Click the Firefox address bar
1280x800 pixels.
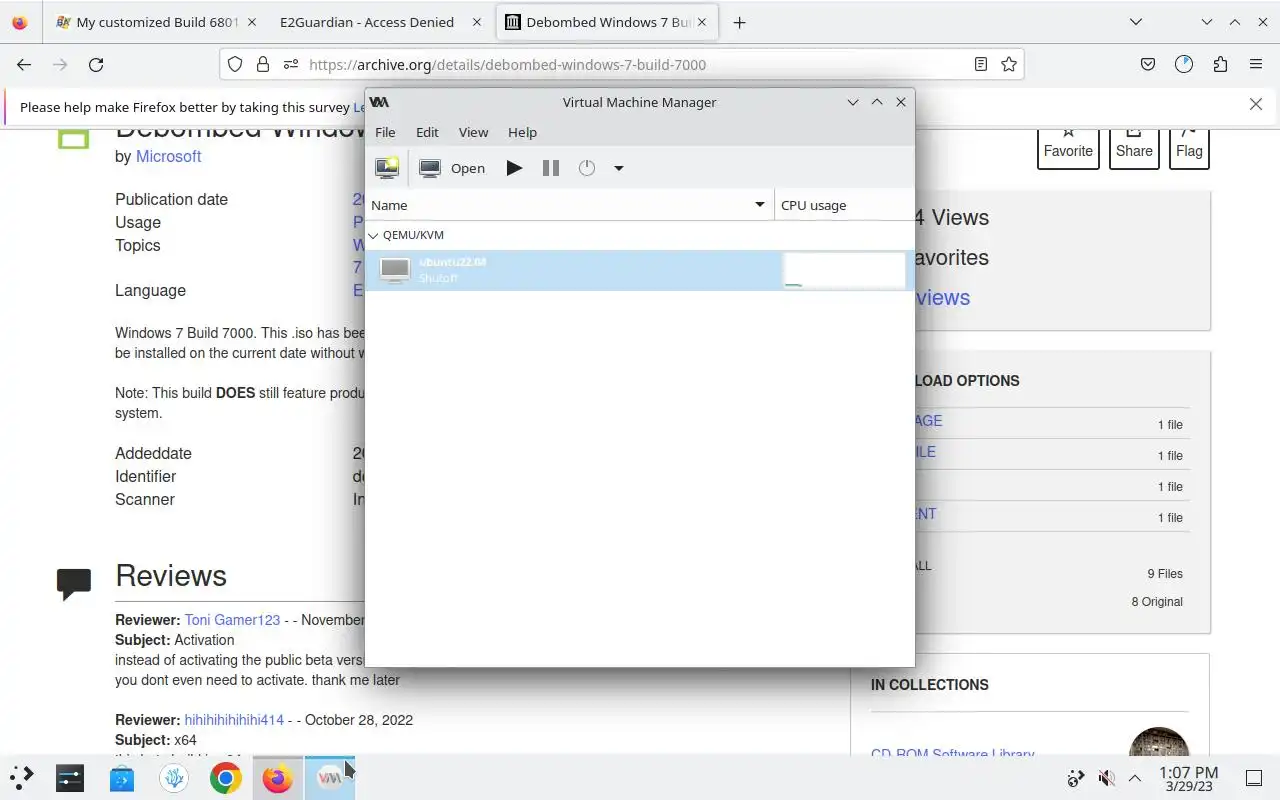click(x=620, y=64)
